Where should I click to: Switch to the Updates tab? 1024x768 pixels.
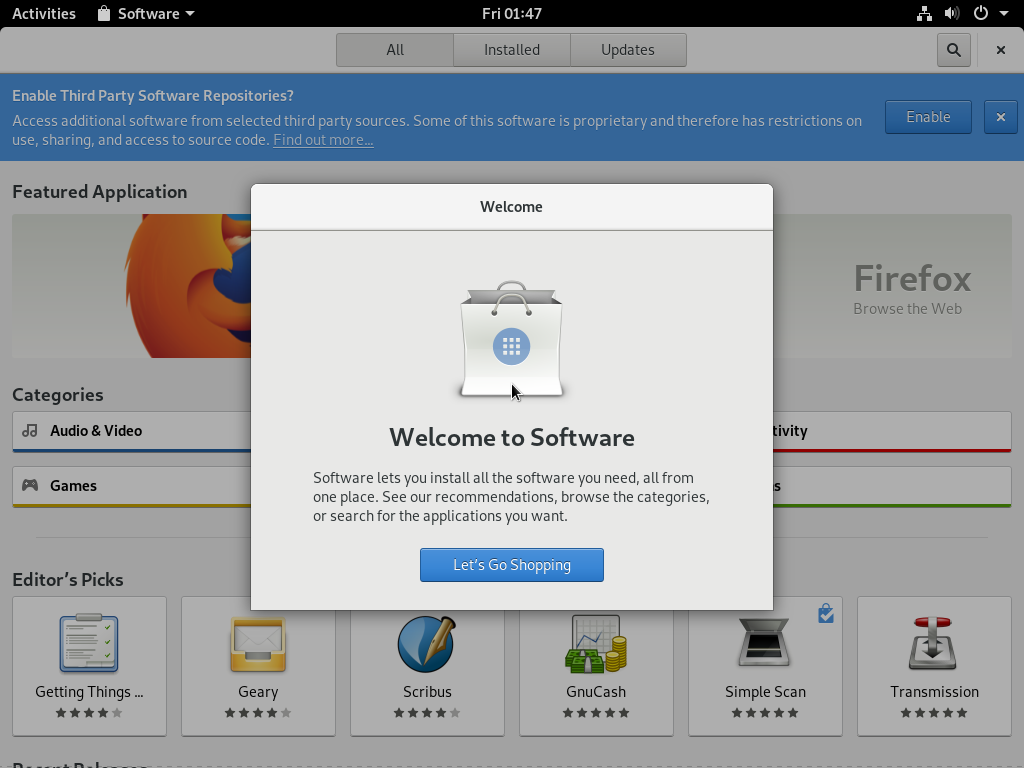[x=628, y=50]
